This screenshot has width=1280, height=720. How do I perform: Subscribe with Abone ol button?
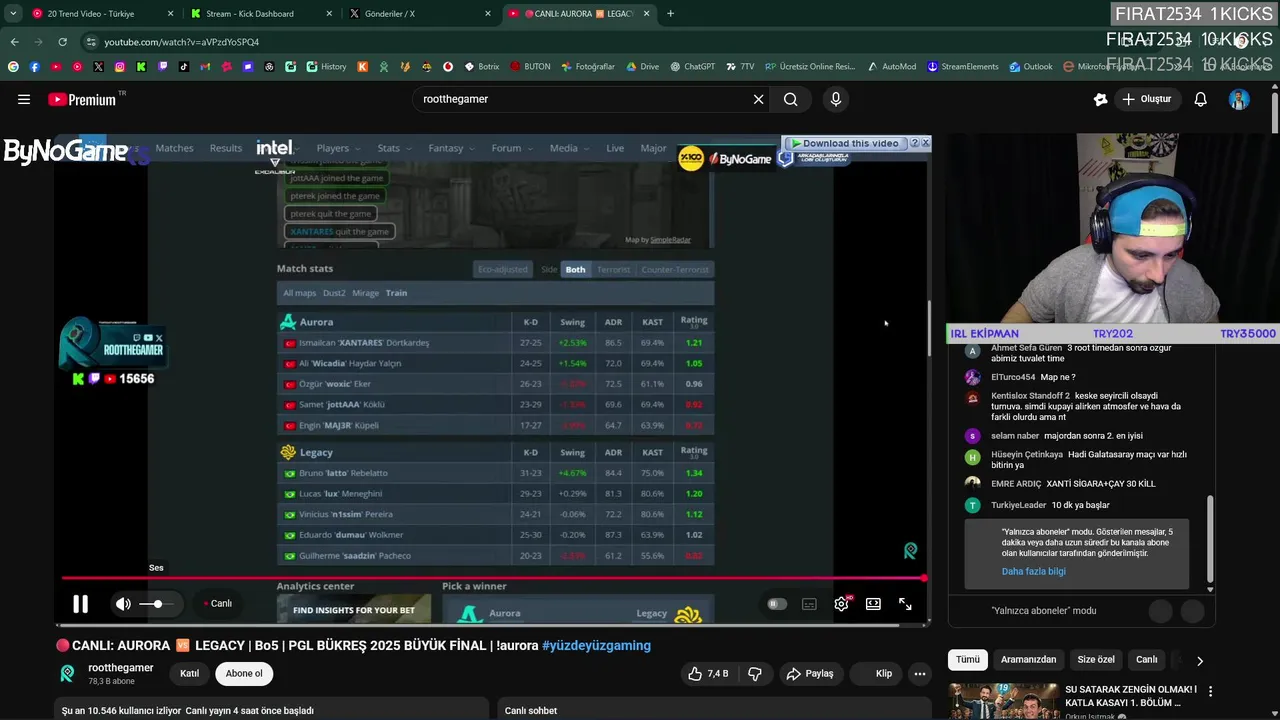(244, 674)
